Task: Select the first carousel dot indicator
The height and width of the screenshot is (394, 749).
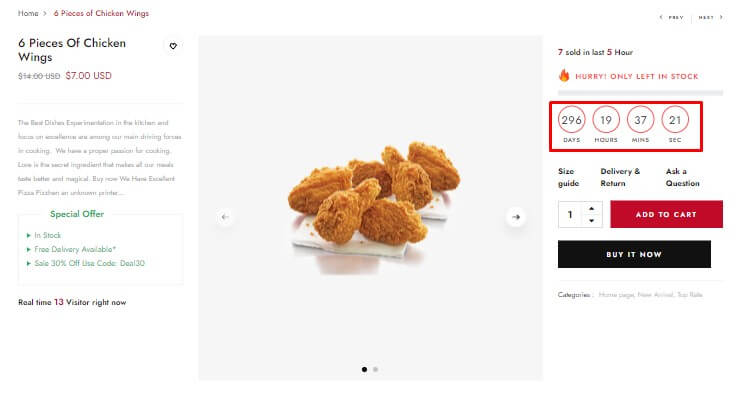Action: (364, 369)
